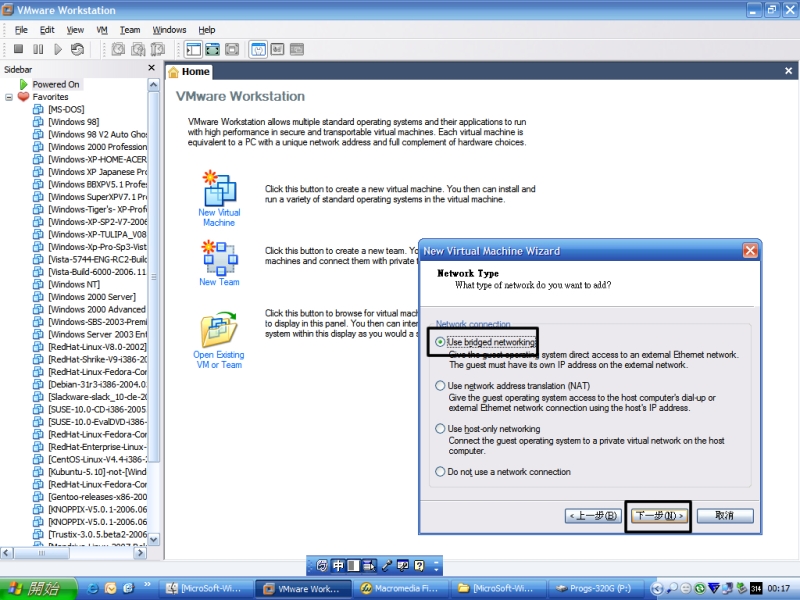Click the Take Snapshot toolbar icon
800x600 pixels.
118,49
